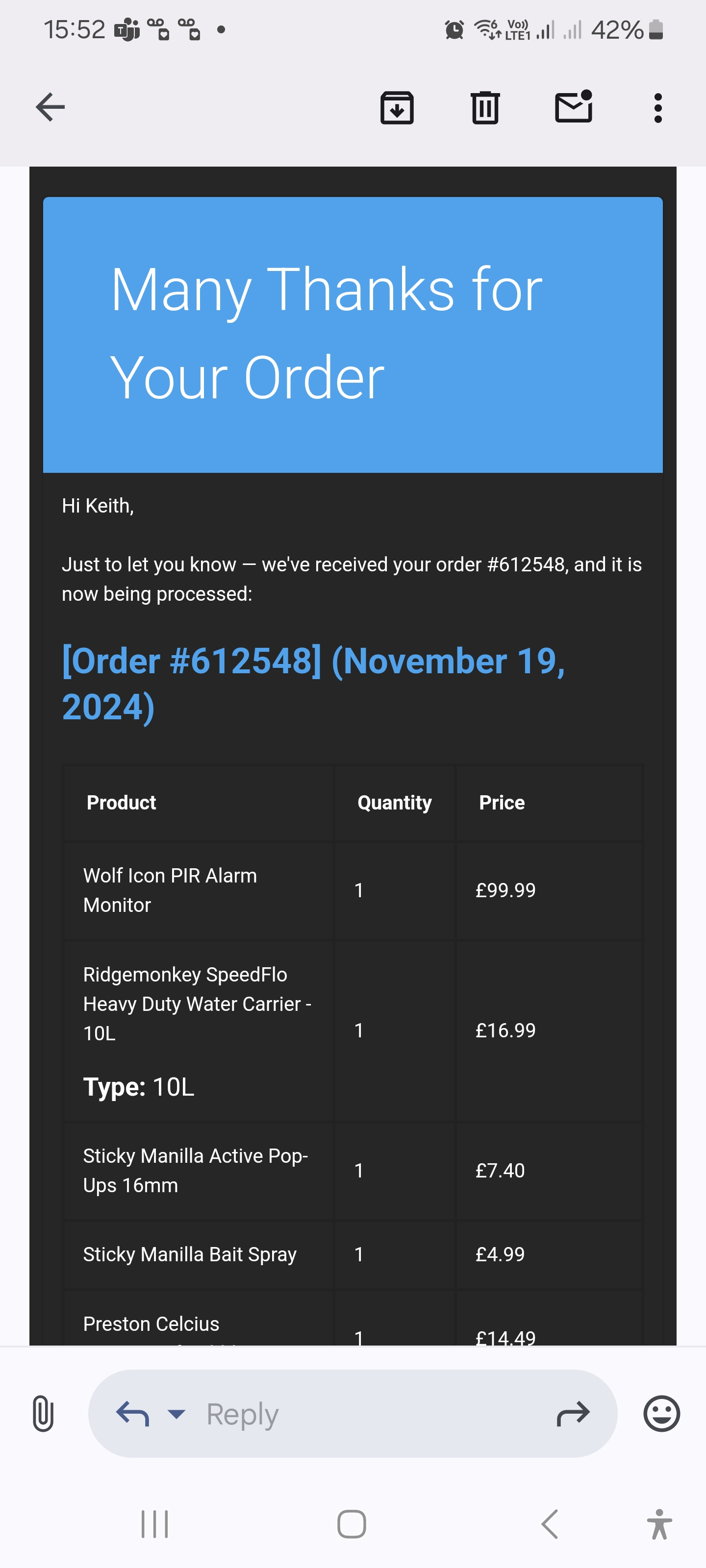This screenshot has height=1568, width=706.
Task: Open the Order #612548 heading link
Action: point(312,661)
